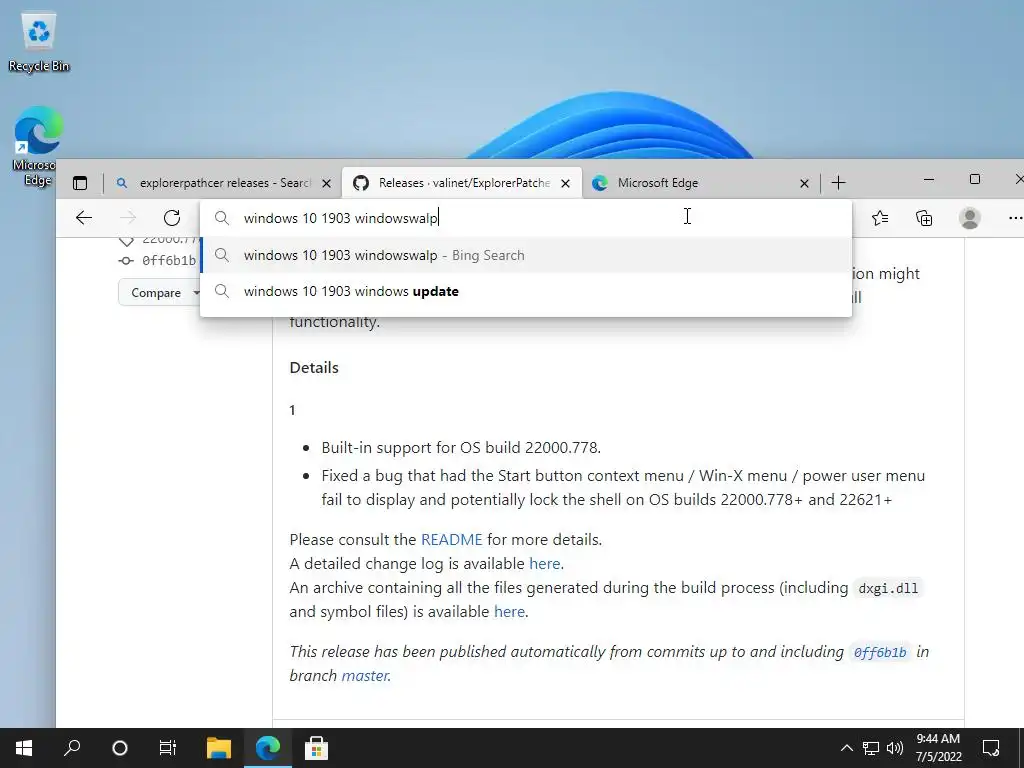This screenshot has height=768, width=1024.
Task: Click the network status tray icon
Action: pos(871,748)
